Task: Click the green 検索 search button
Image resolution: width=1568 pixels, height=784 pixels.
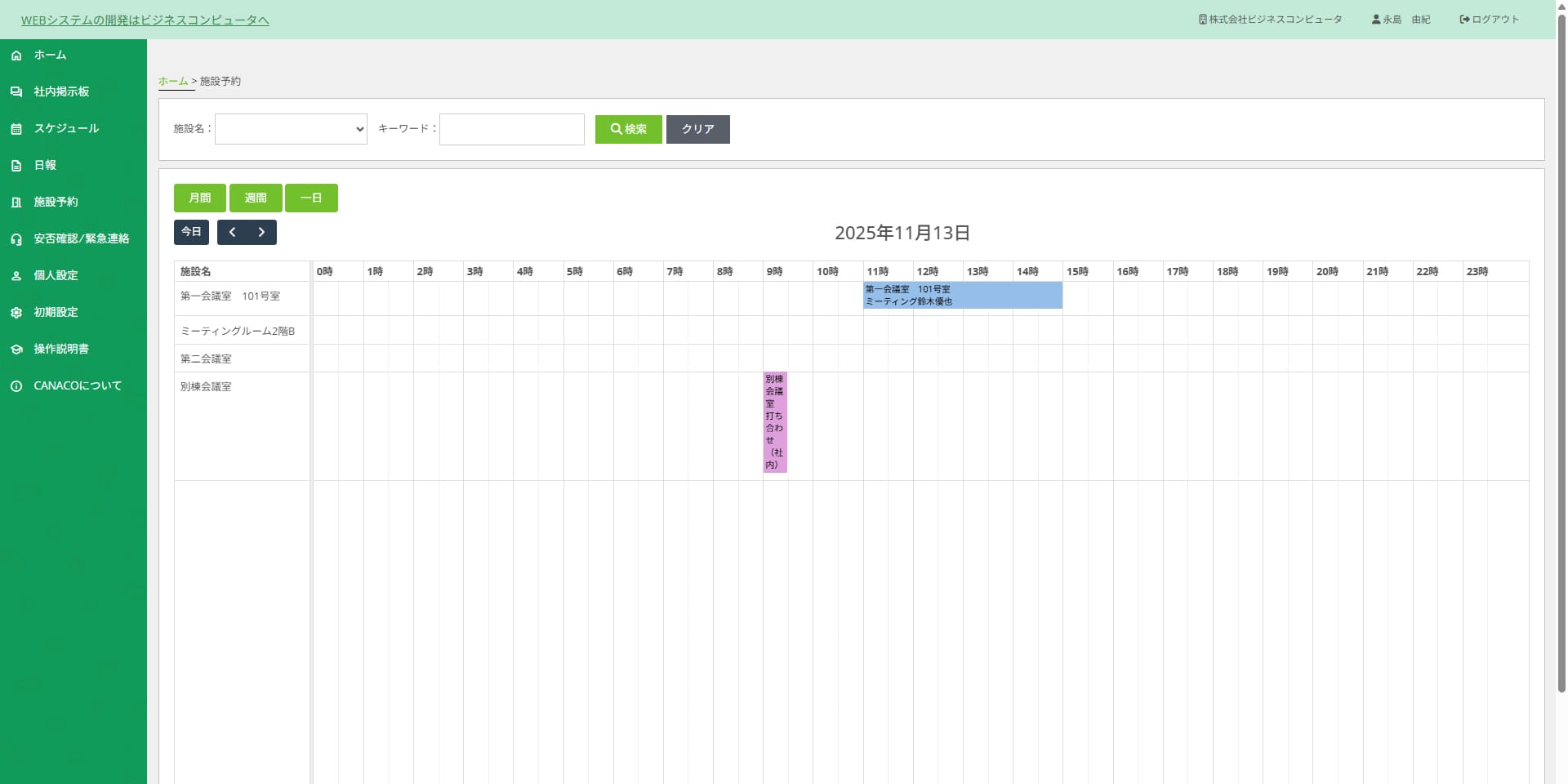Action: tap(628, 129)
